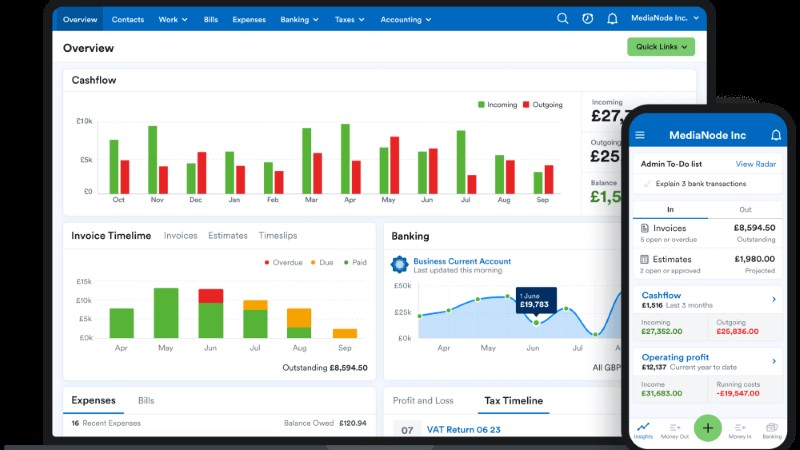The image size is (800, 450).
Task: Tap the green plus button on mobile
Action: coord(708,427)
